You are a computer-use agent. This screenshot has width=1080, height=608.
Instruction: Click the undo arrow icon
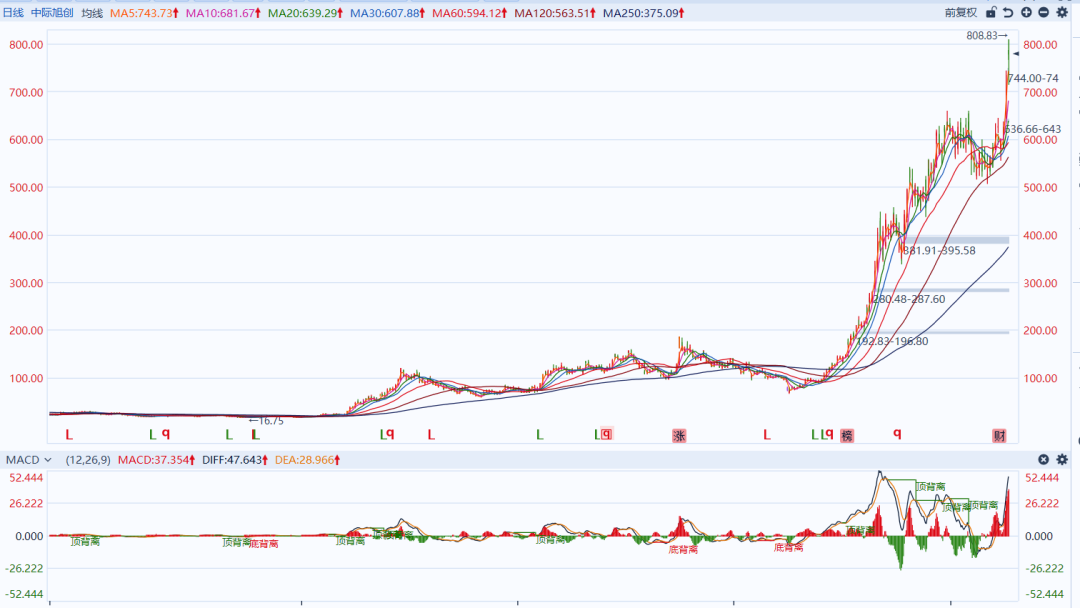1008,13
